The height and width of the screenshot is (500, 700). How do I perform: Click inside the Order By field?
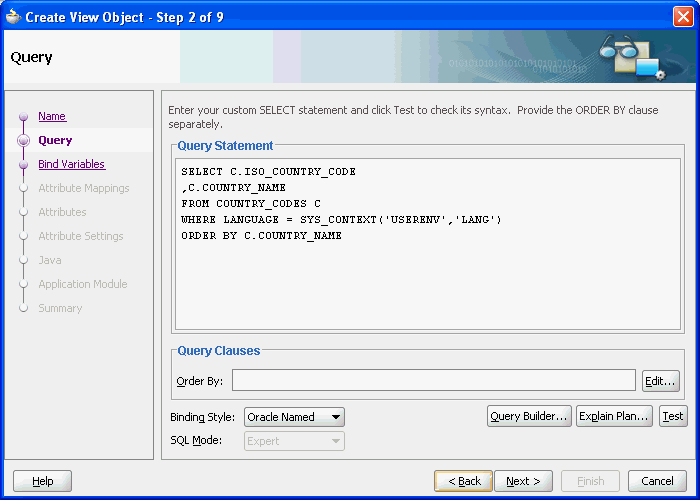tap(433, 380)
